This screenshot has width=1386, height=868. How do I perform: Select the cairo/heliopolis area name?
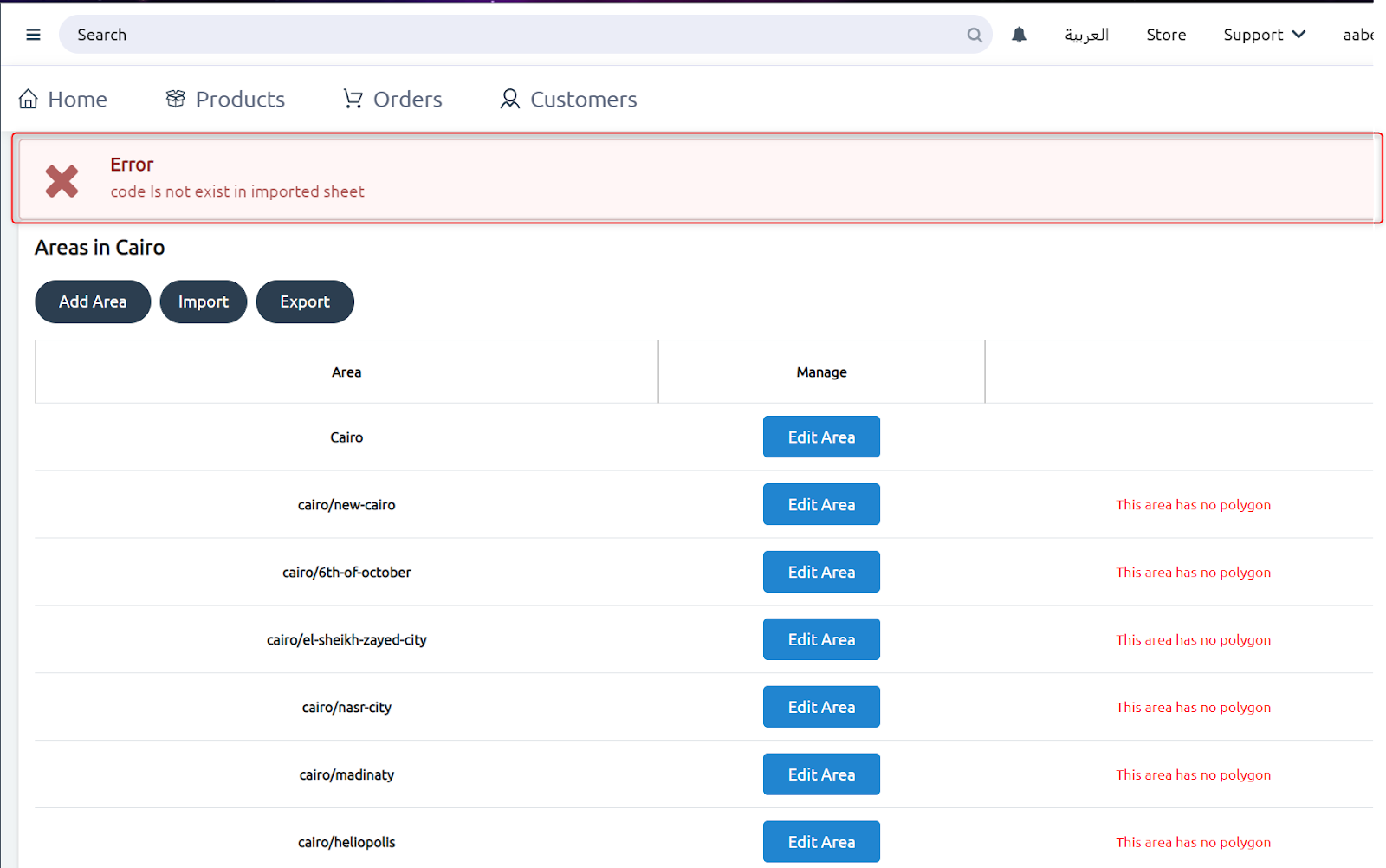[x=346, y=843]
